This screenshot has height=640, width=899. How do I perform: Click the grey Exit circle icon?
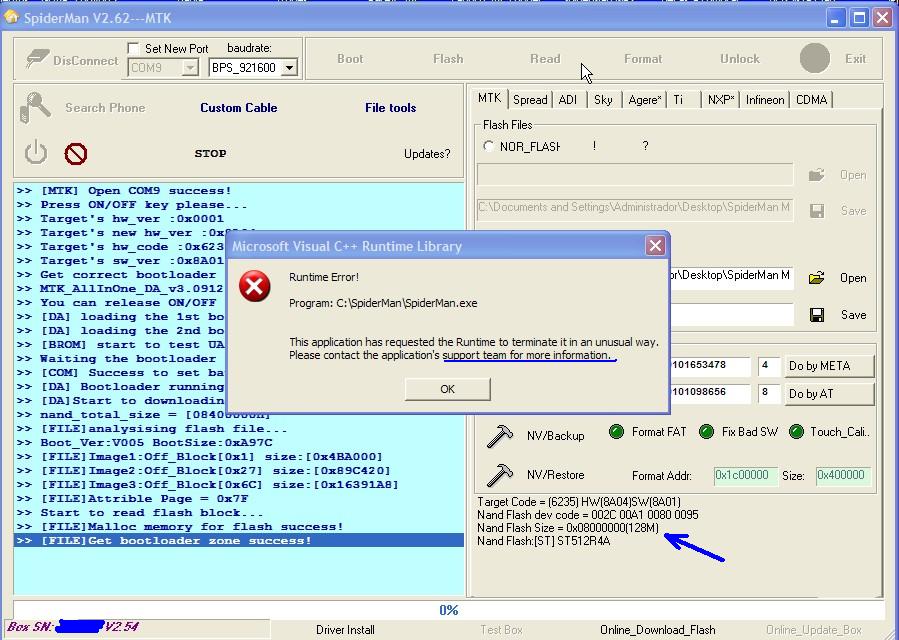coord(815,58)
